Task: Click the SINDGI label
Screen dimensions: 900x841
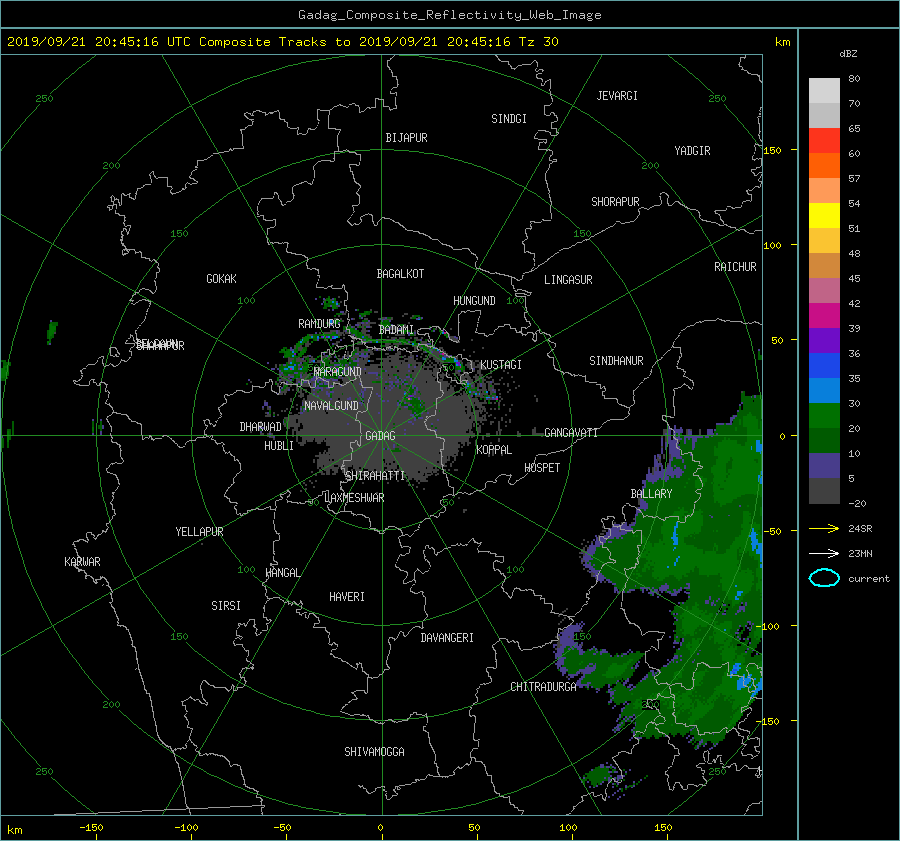Action: 509,119
